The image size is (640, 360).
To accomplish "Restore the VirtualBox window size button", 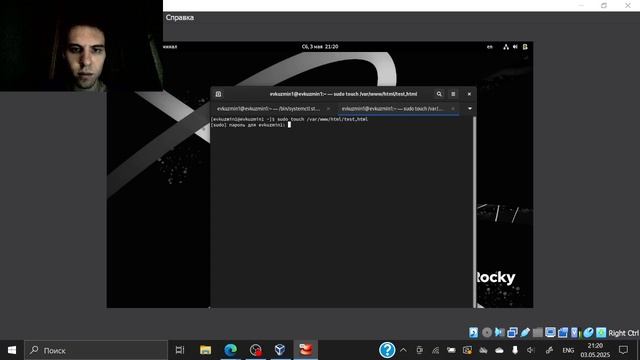I will [x=604, y=5].
